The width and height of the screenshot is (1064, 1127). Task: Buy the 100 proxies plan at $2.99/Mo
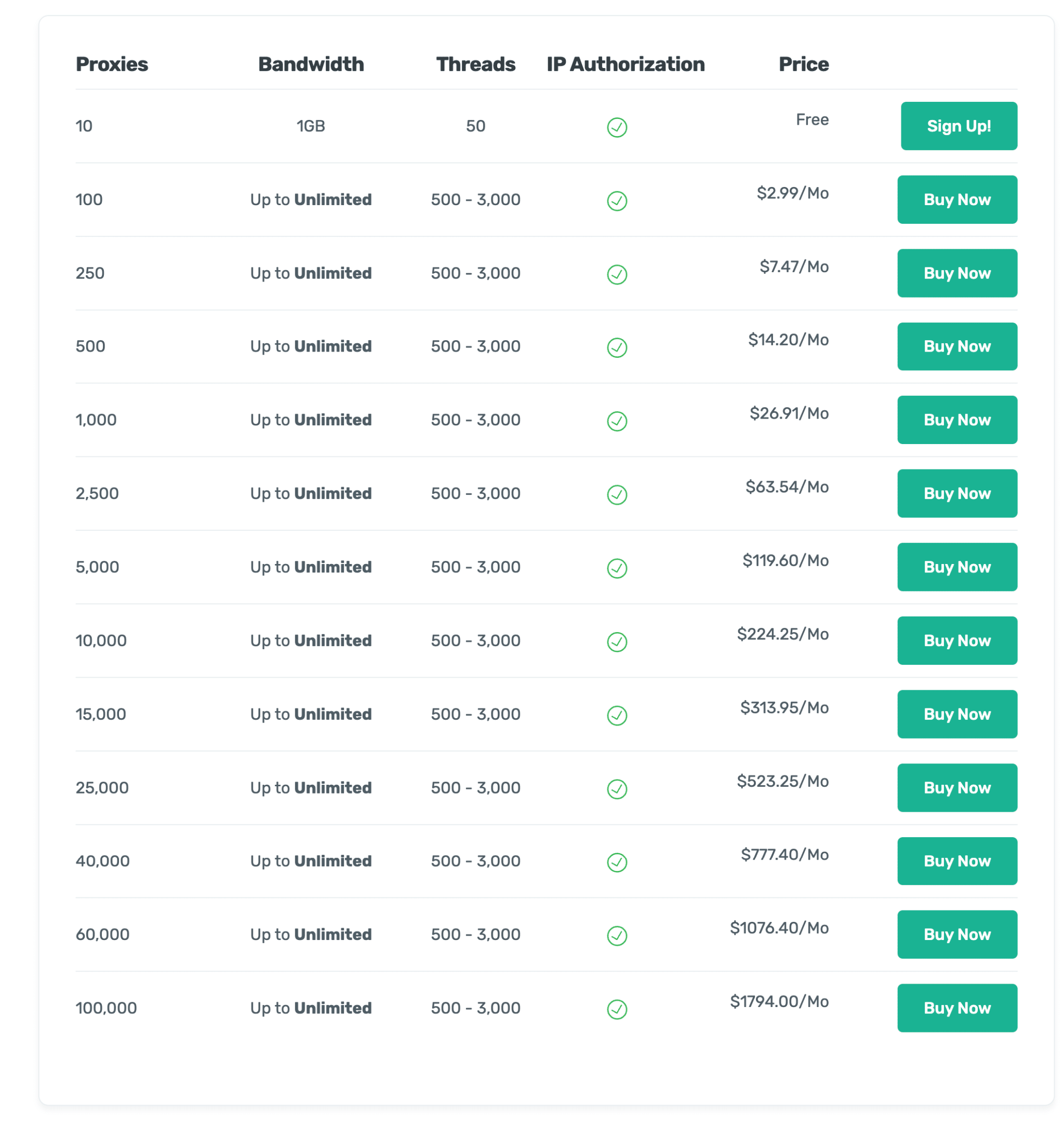click(957, 199)
